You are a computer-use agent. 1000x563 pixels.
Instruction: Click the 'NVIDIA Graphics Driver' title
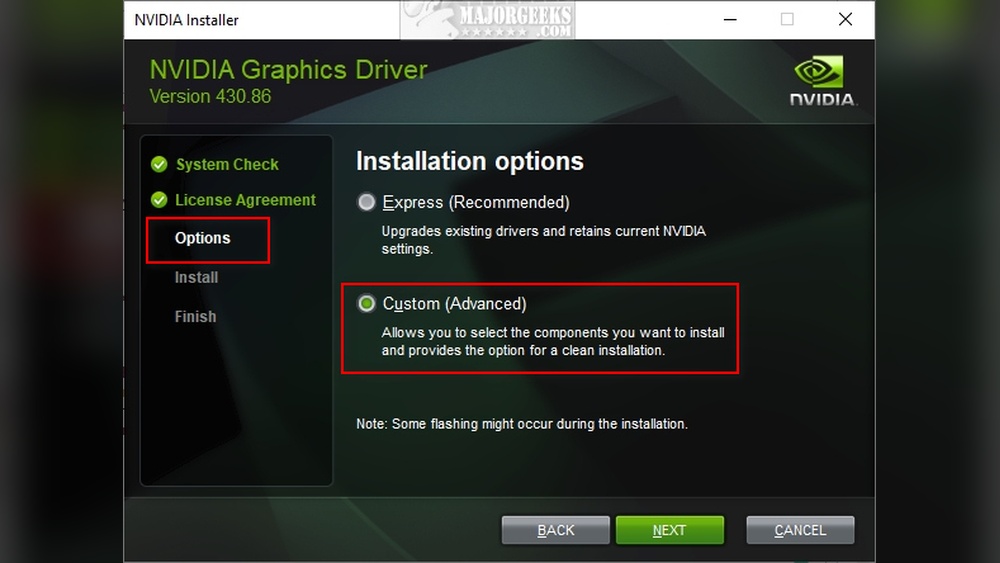288,69
